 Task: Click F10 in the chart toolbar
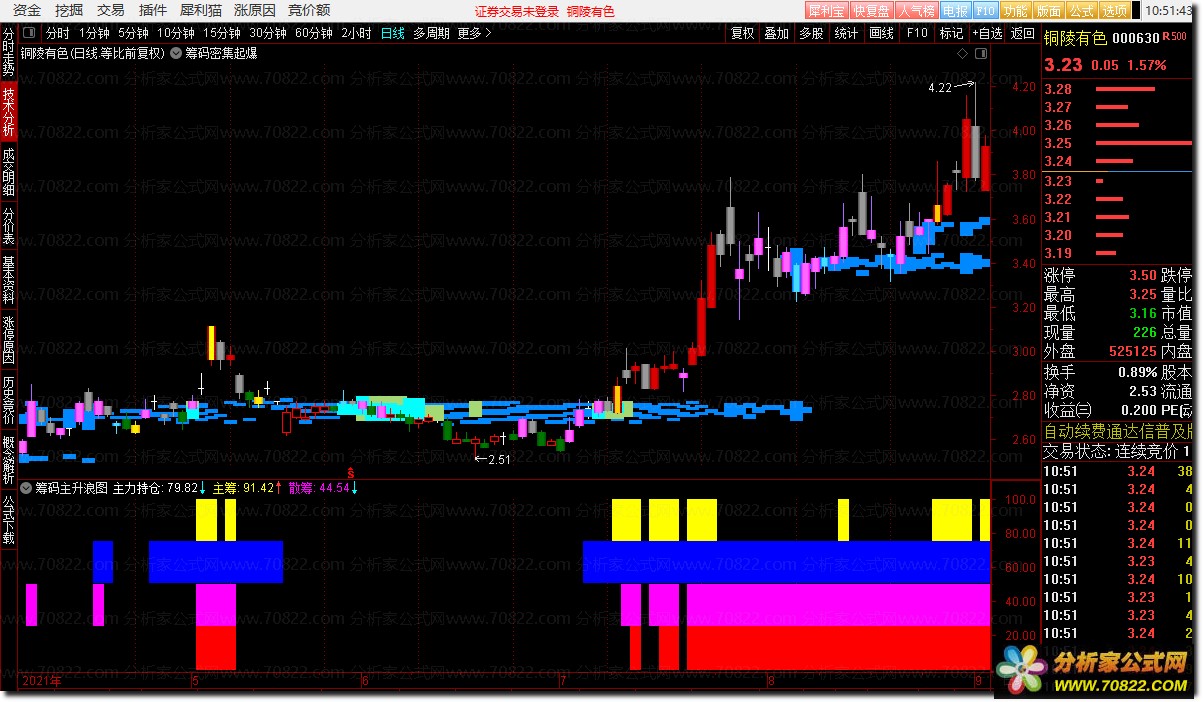pos(916,33)
